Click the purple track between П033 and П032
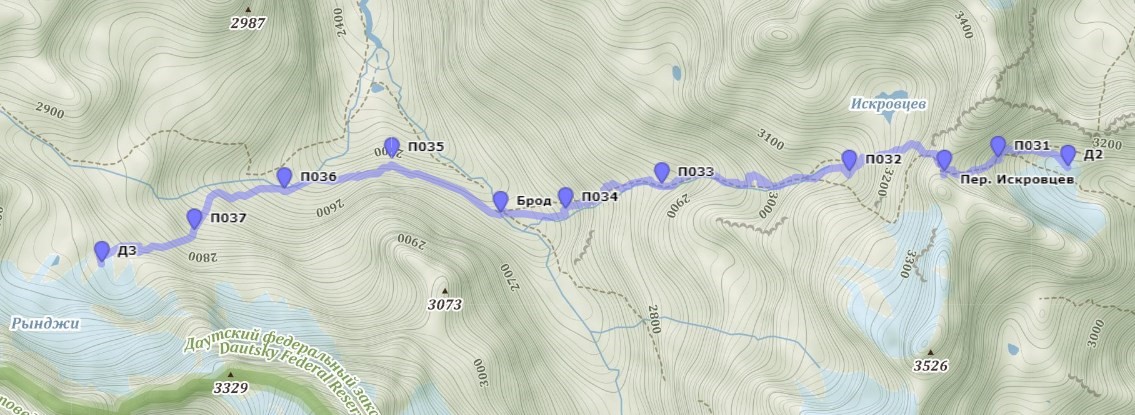 tap(760, 179)
